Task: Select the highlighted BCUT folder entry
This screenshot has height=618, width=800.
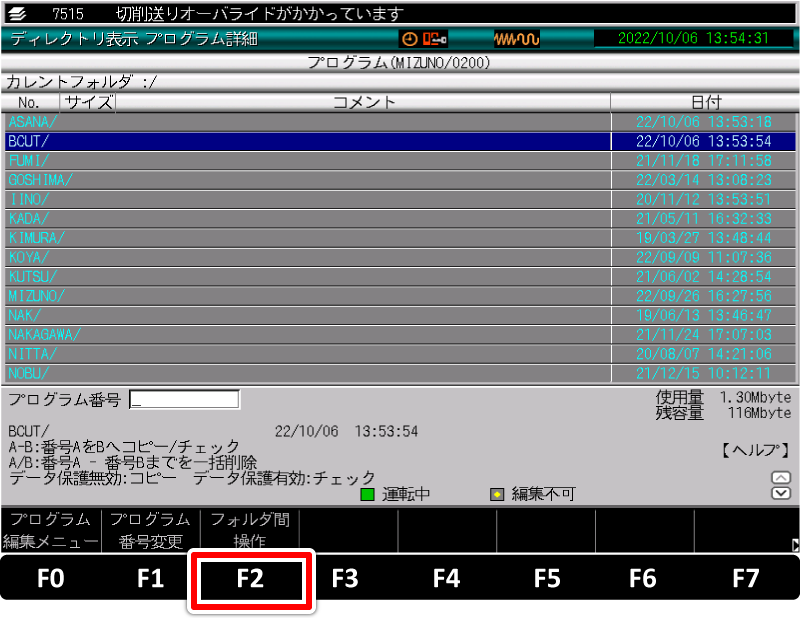Action: tap(300, 139)
